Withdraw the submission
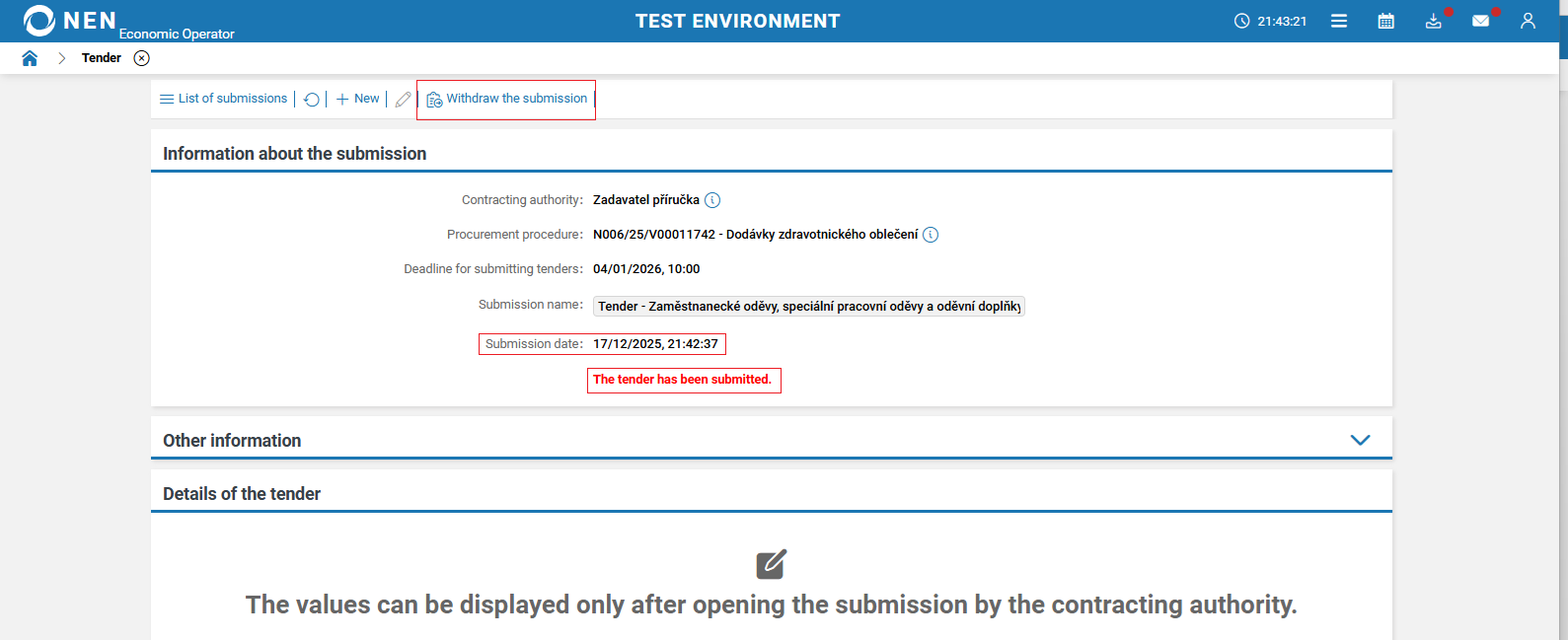 pos(506,99)
